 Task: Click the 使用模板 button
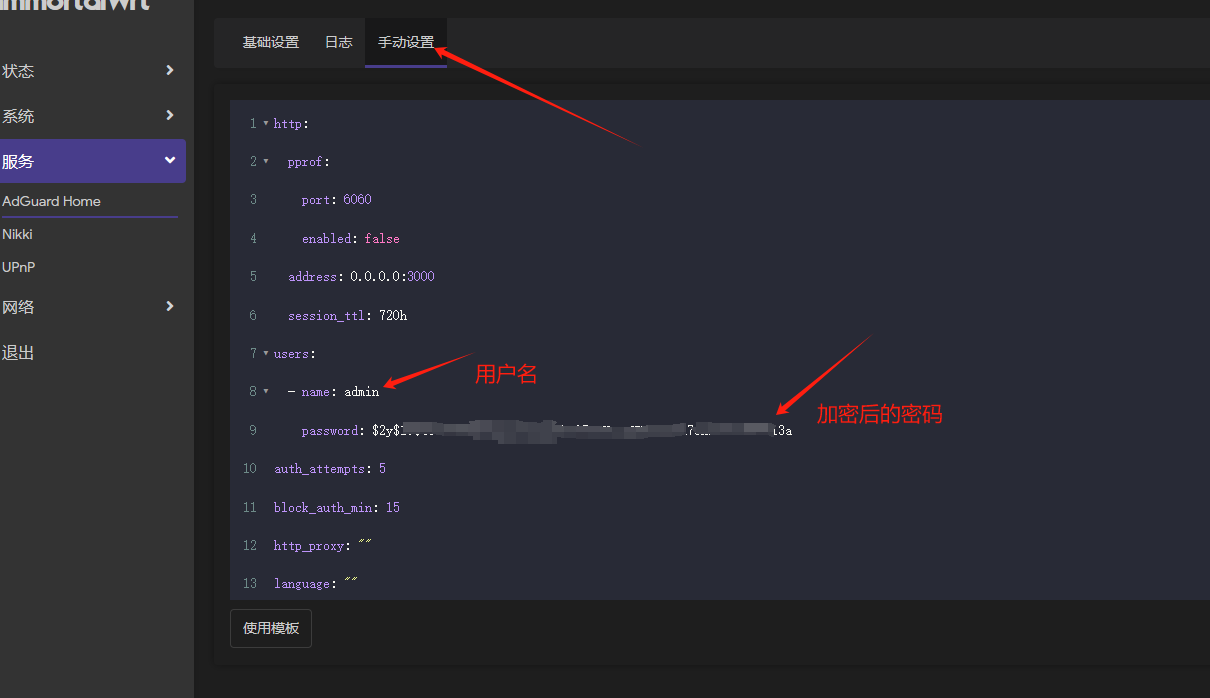(x=270, y=627)
